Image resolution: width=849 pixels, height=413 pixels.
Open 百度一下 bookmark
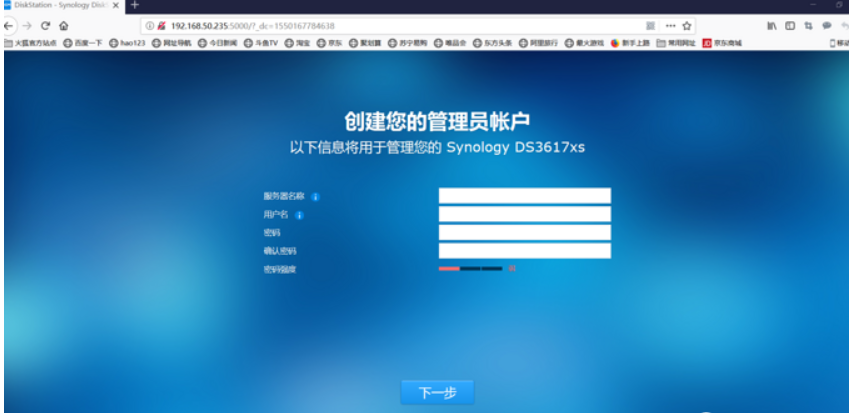83,43
